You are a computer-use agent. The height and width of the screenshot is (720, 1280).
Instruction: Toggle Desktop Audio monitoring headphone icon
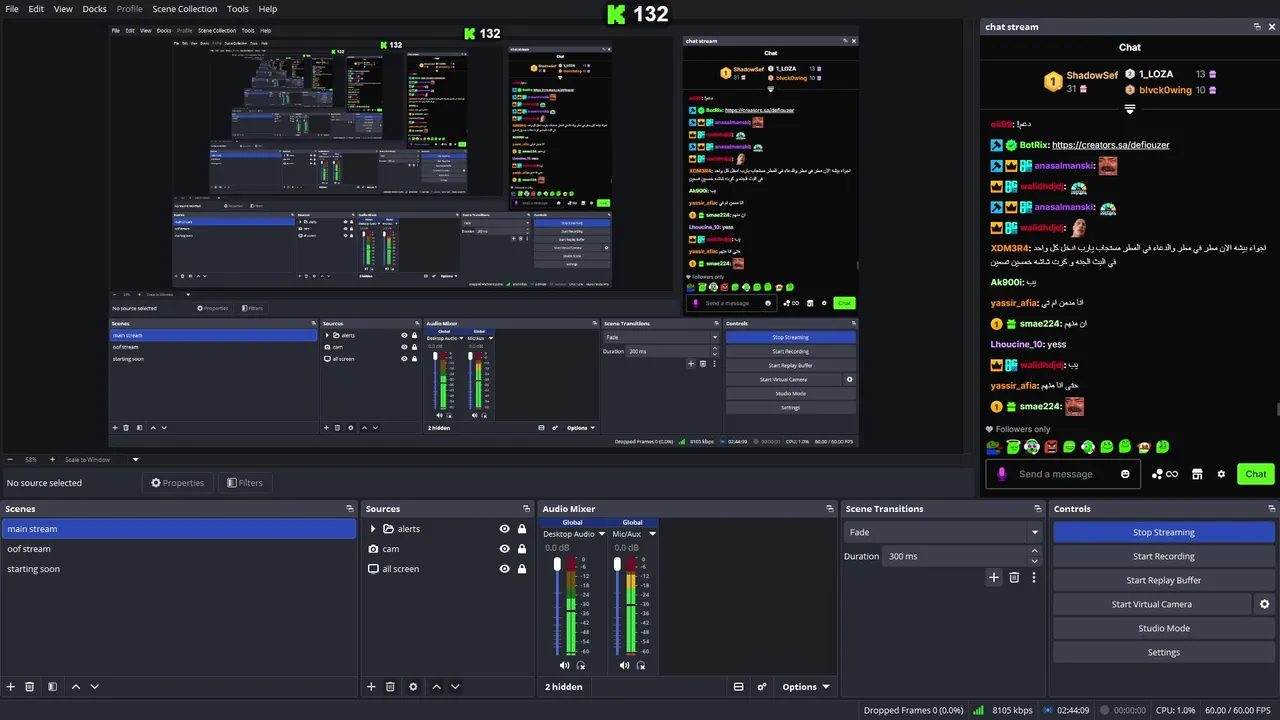pos(581,666)
